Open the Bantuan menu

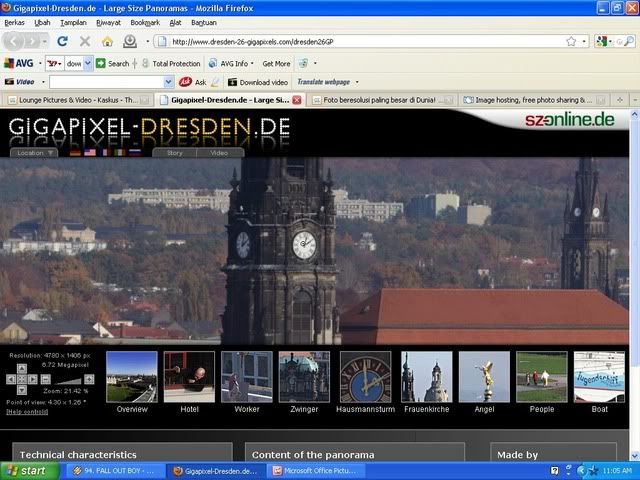click(204, 23)
